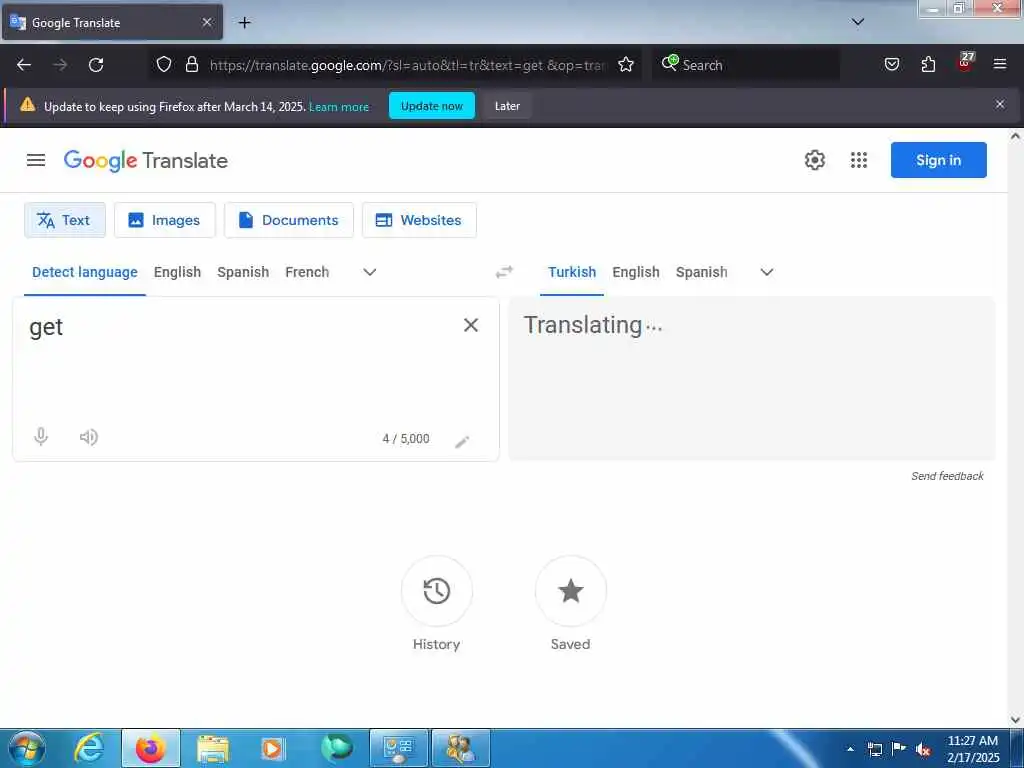The width and height of the screenshot is (1024, 768).
Task: Open tracking protection shield icon
Action: coord(164,65)
